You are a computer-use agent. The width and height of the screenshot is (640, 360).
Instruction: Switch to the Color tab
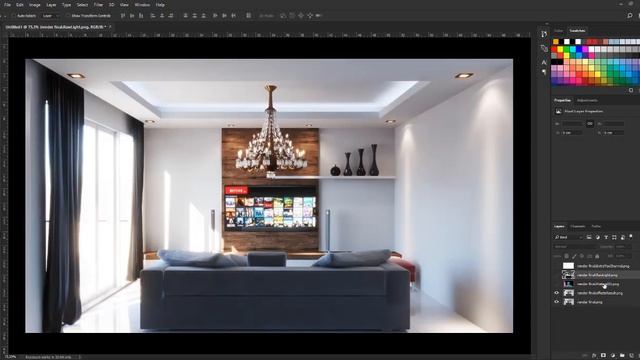coord(558,31)
